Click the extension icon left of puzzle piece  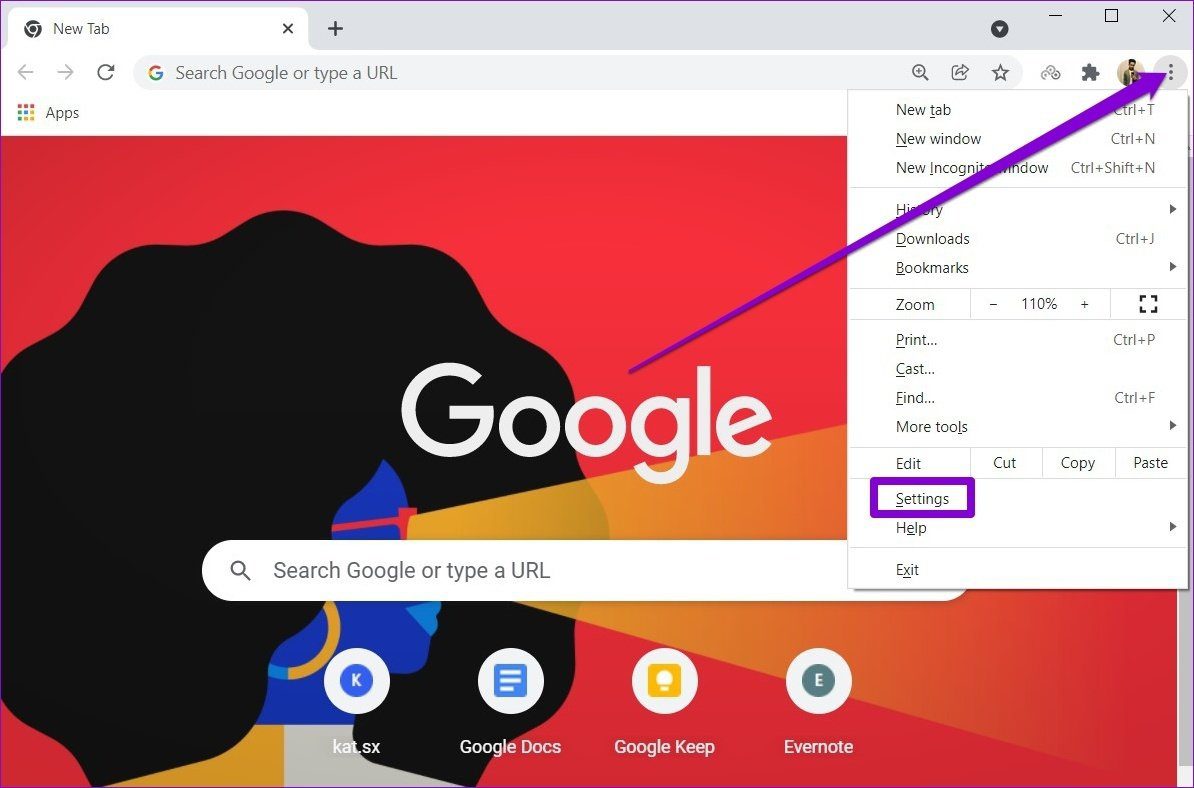point(1051,72)
